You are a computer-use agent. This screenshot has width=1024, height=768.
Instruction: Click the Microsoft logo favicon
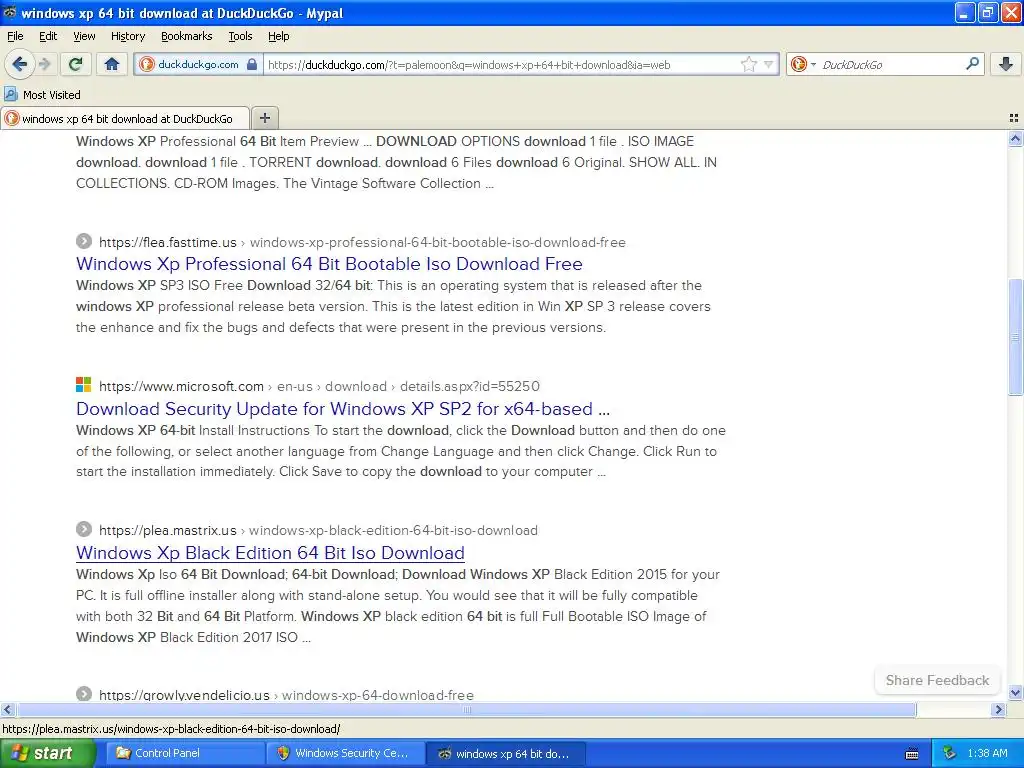pyautogui.click(x=84, y=385)
